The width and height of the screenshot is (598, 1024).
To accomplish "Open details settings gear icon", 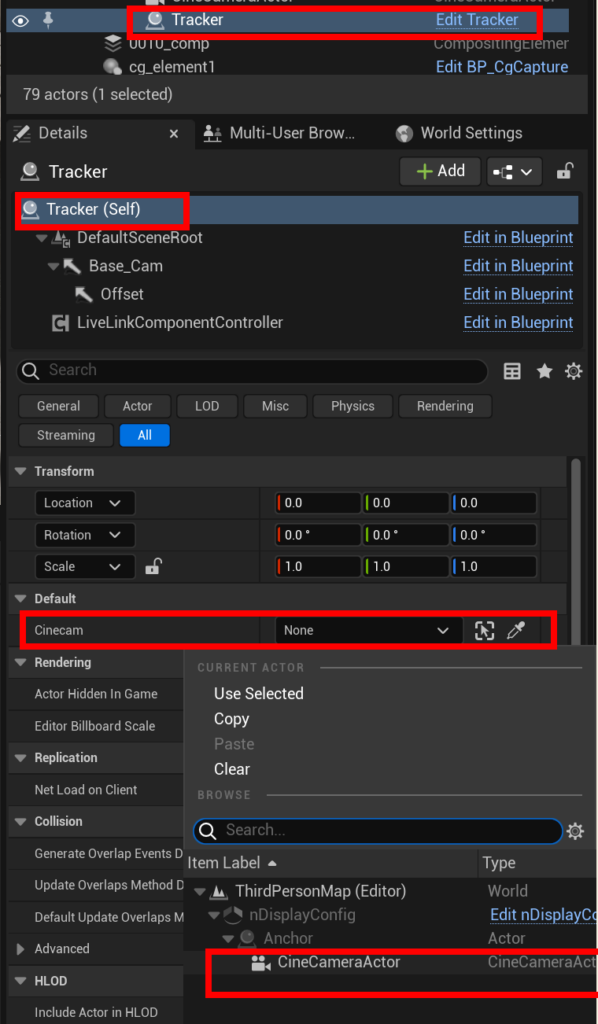I will [x=574, y=372].
